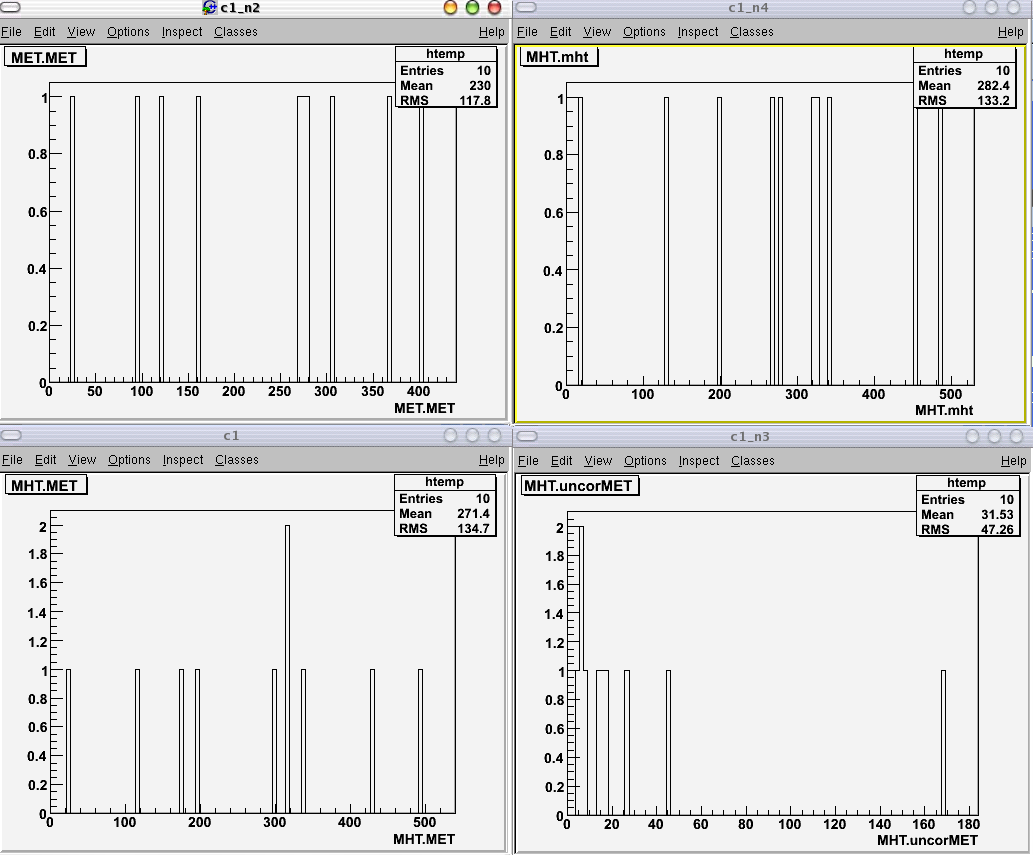Click the red button on c1_n2 window

point(493,8)
